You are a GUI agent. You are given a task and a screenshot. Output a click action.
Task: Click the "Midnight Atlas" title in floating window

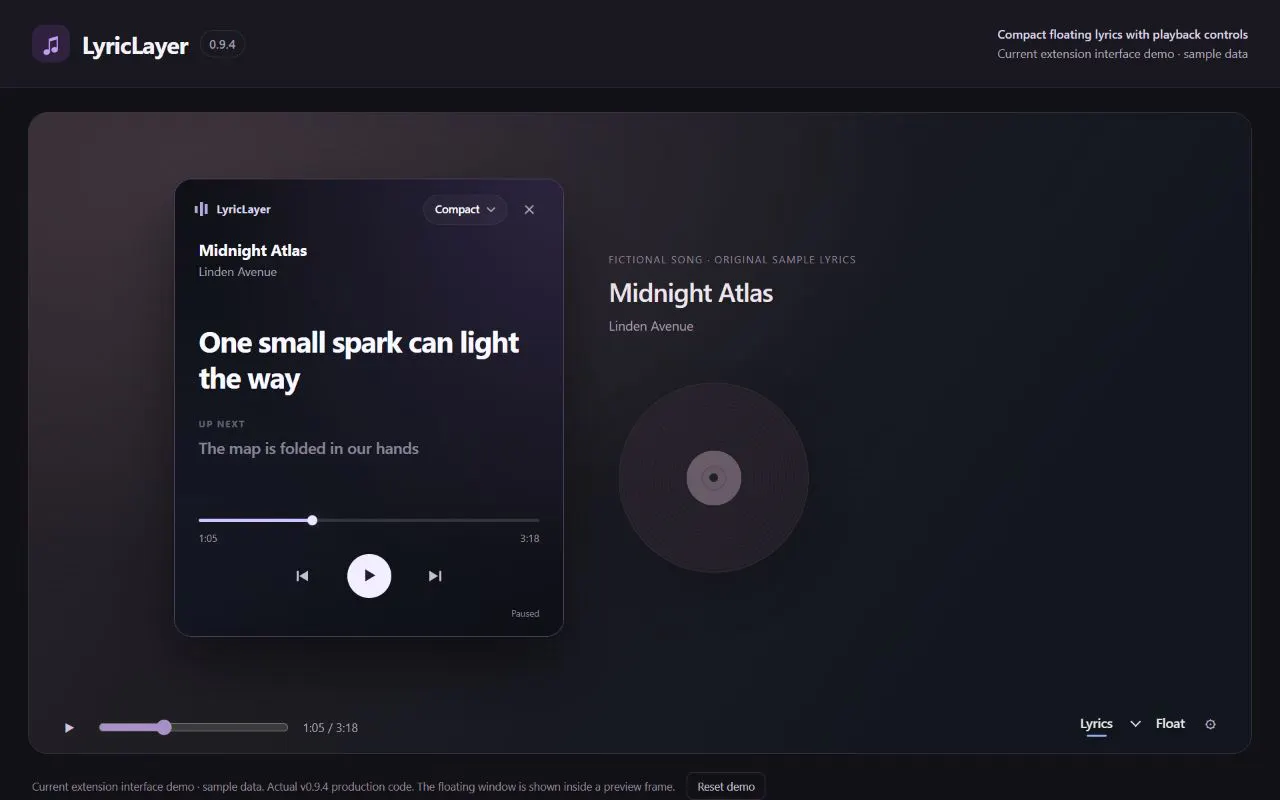pyautogui.click(x=253, y=250)
